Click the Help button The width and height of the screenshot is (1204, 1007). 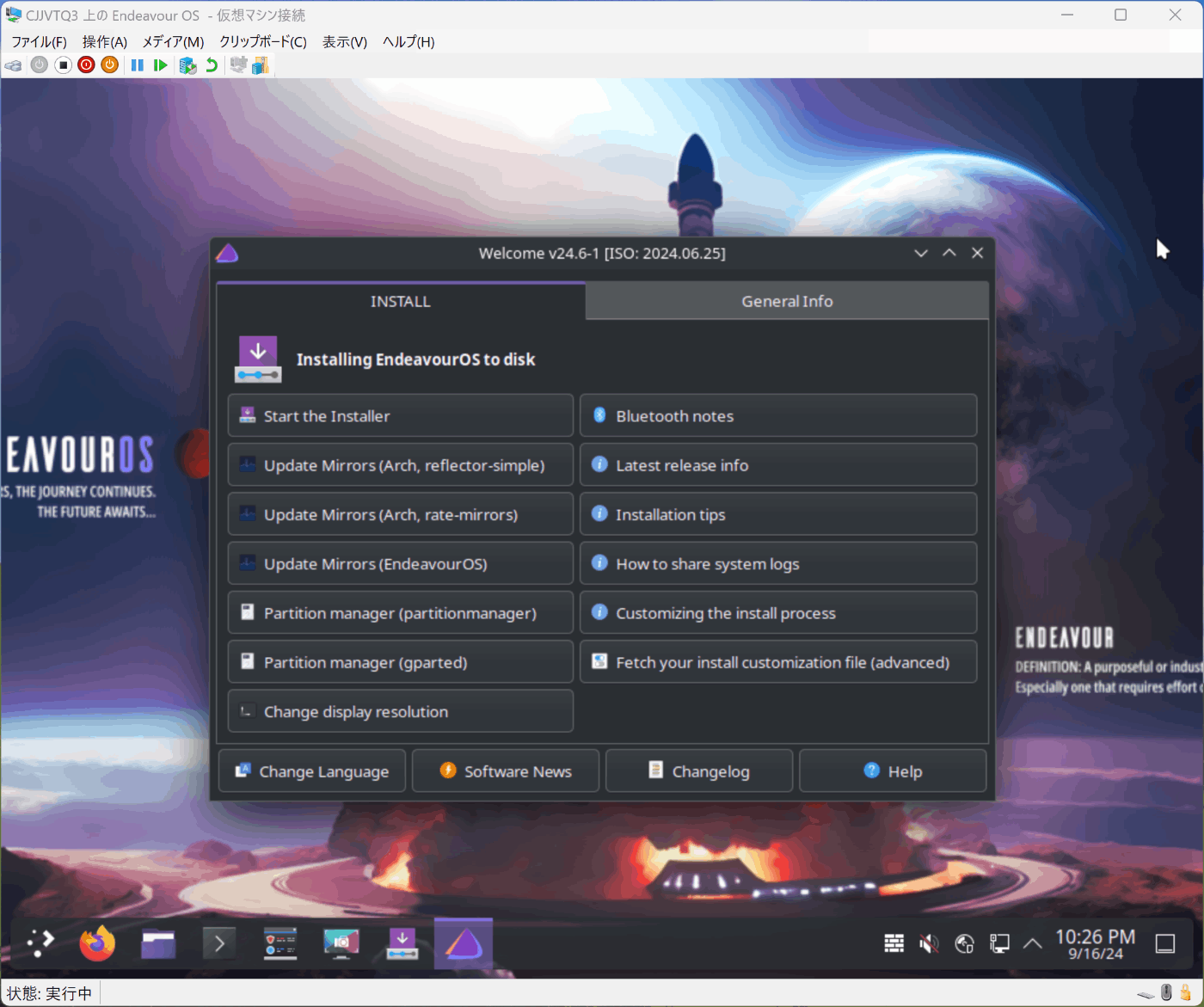[x=893, y=771]
